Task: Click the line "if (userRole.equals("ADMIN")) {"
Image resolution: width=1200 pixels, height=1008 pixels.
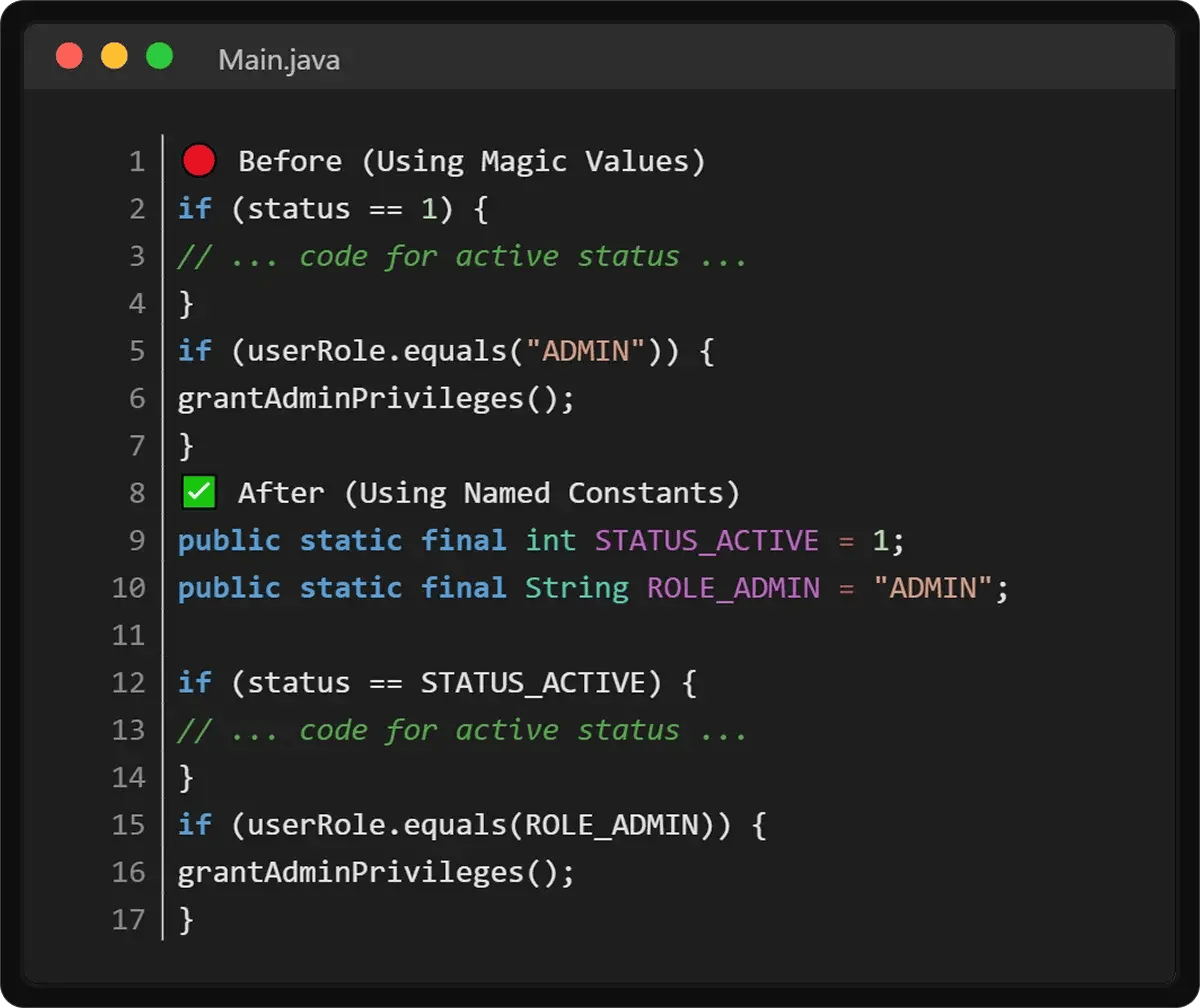Action: pyautogui.click(x=446, y=351)
